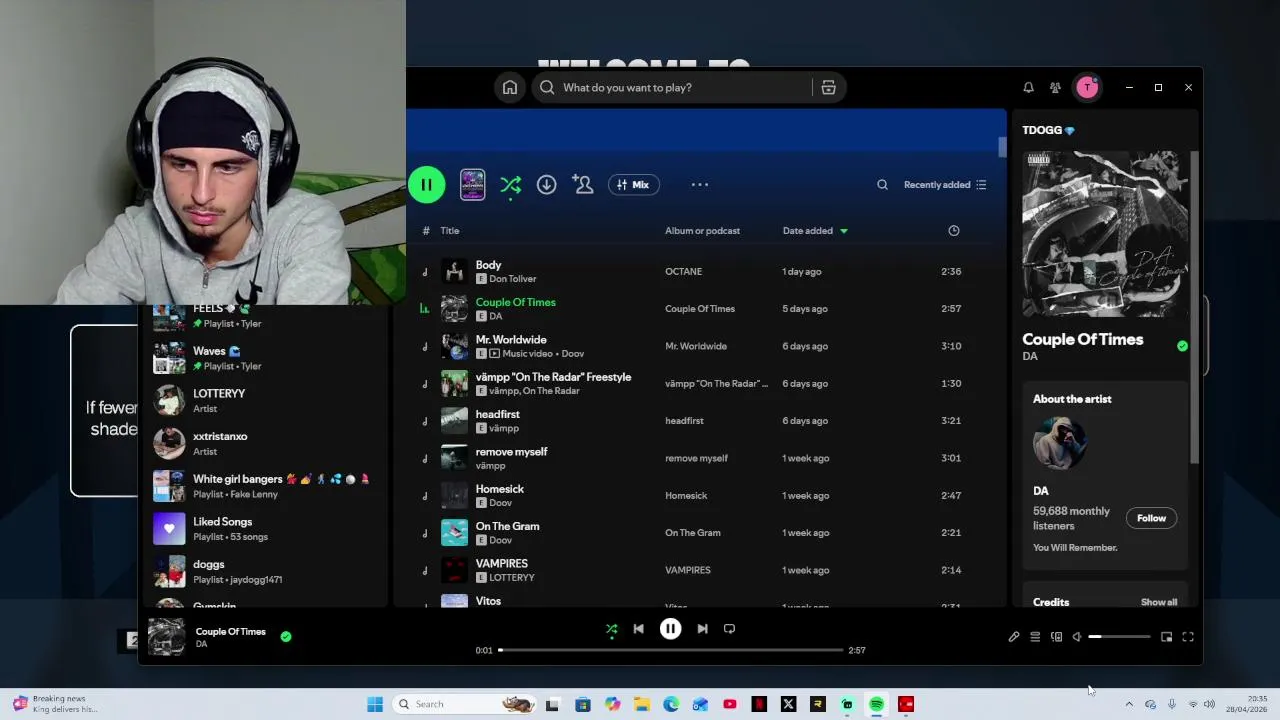Image resolution: width=1280 pixels, height=720 pixels.
Task: Click saved checkmark in Now Playing panel
Action: [x=1182, y=346]
